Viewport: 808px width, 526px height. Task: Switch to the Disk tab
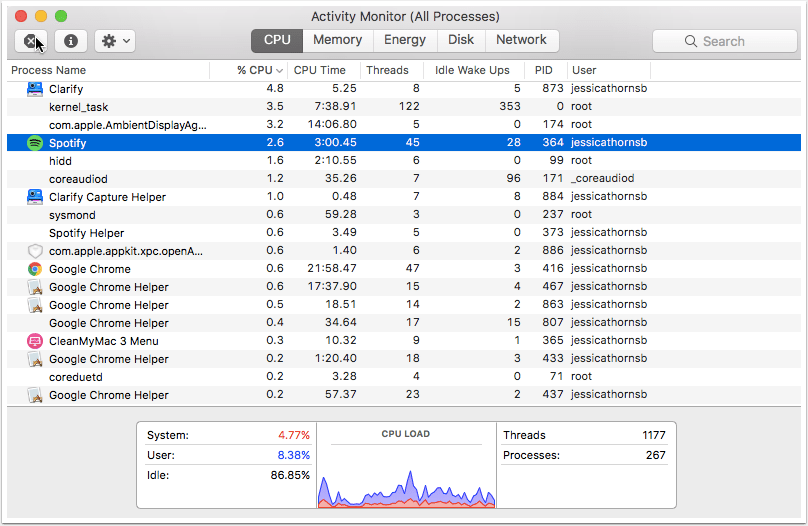pos(461,40)
